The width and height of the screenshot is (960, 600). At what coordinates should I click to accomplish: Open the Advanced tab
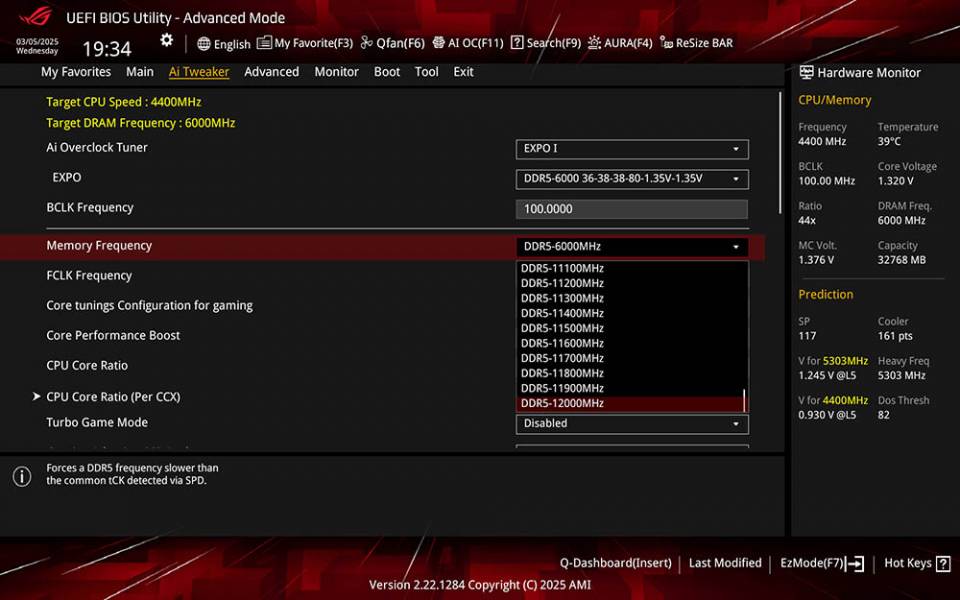point(271,72)
